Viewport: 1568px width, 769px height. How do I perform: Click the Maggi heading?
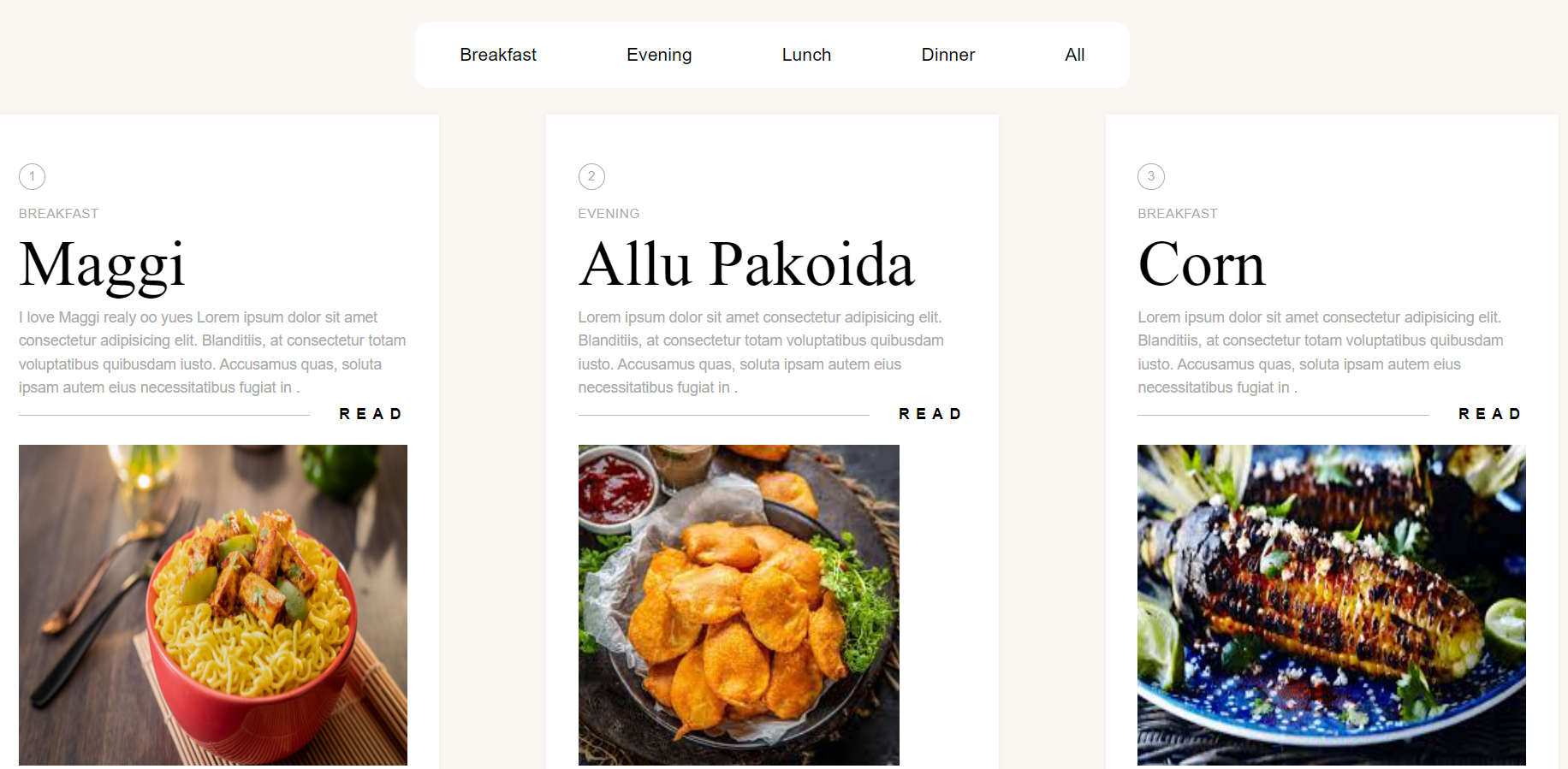pyautogui.click(x=102, y=266)
